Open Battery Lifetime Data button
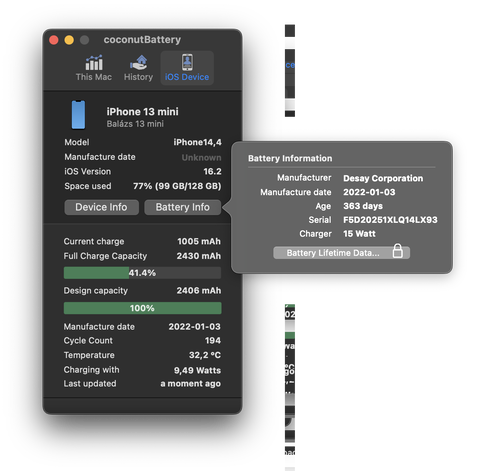Viewport: 480px width, 471px height. (x=341, y=253)
